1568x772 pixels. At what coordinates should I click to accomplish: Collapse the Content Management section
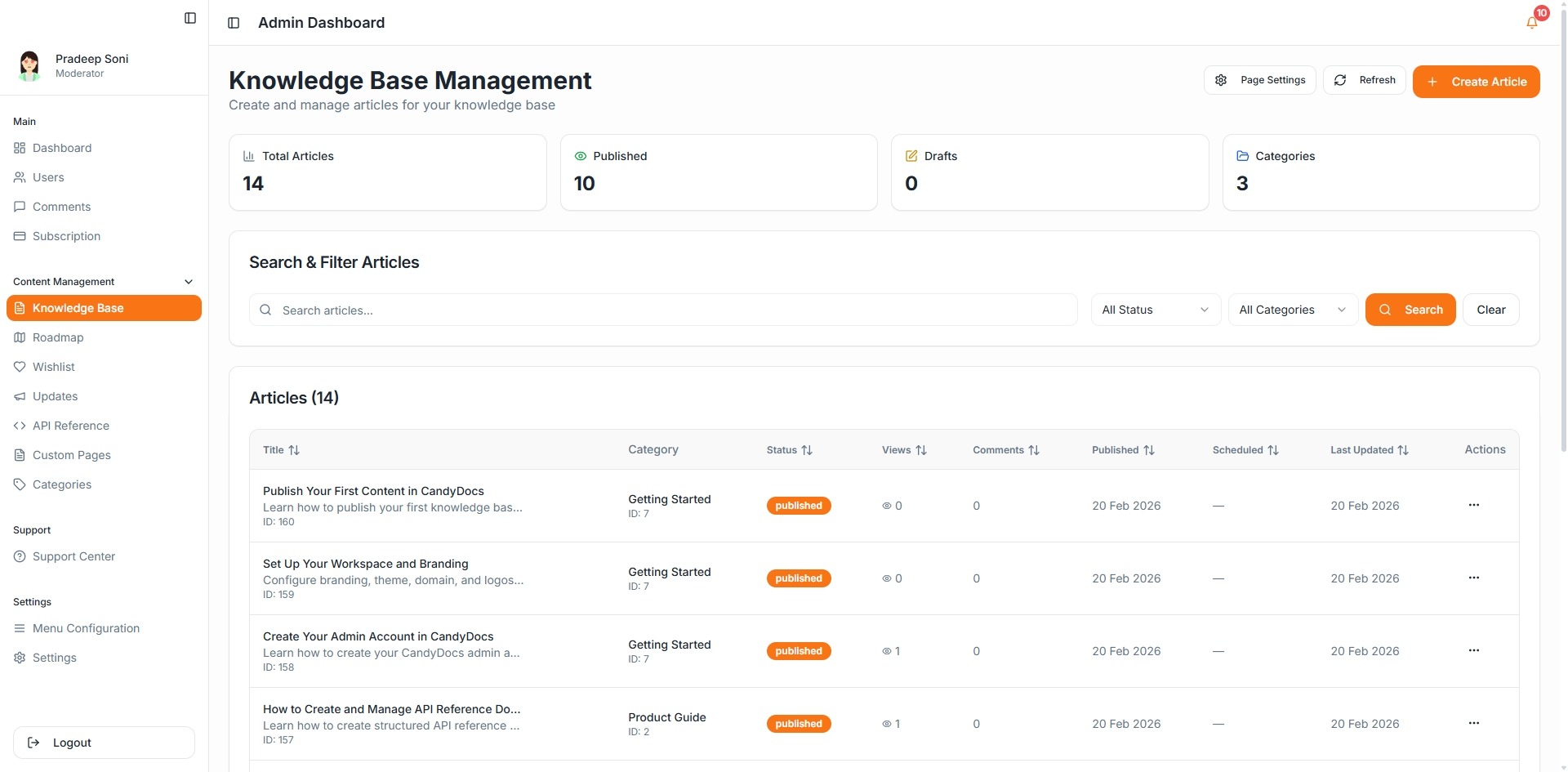coord(189,282)
